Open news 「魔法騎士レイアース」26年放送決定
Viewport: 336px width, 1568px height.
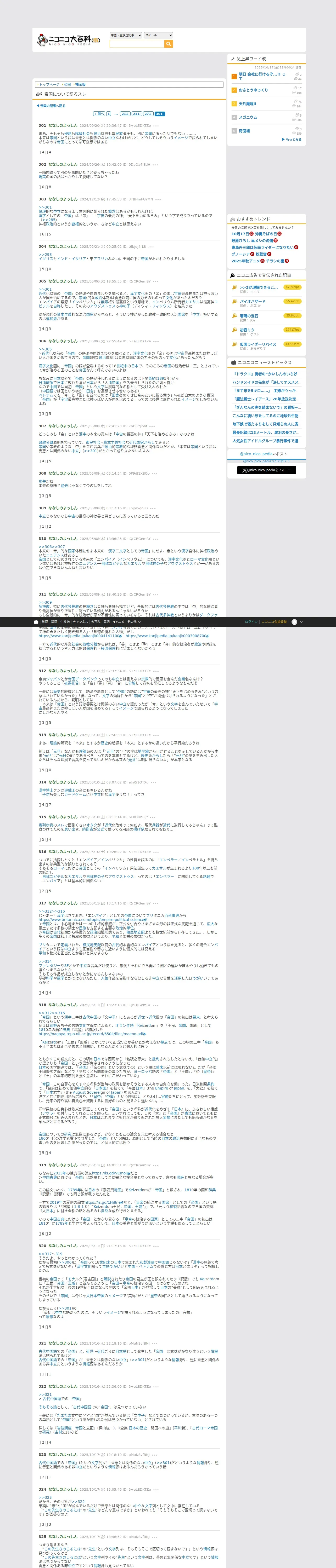[x=266, y=399]
